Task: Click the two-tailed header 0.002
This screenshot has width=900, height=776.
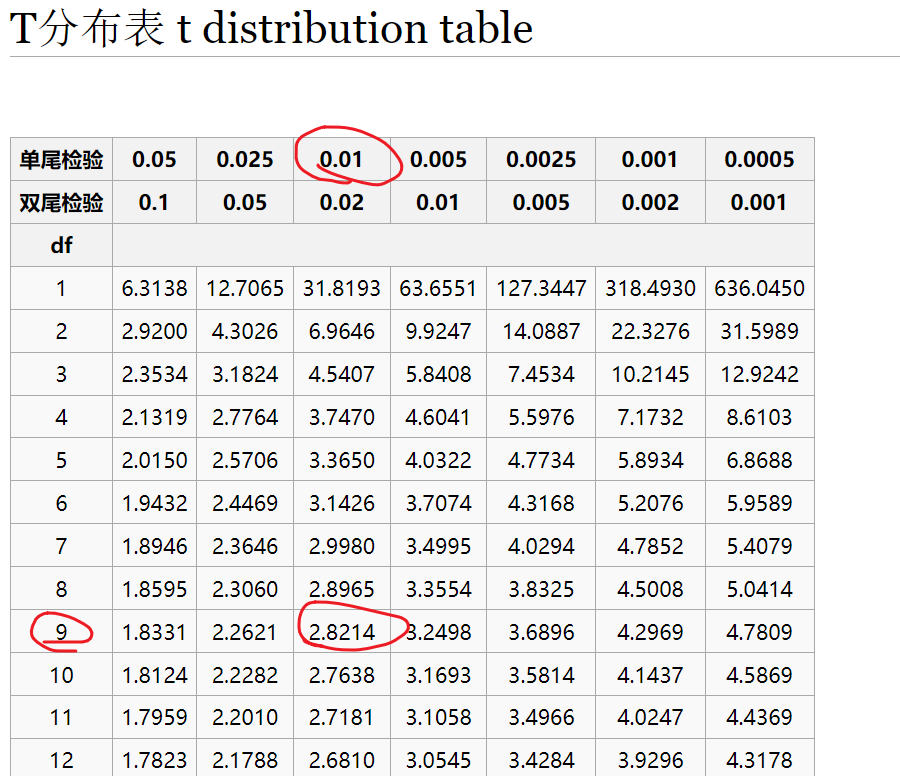Action: click(650, 203)
